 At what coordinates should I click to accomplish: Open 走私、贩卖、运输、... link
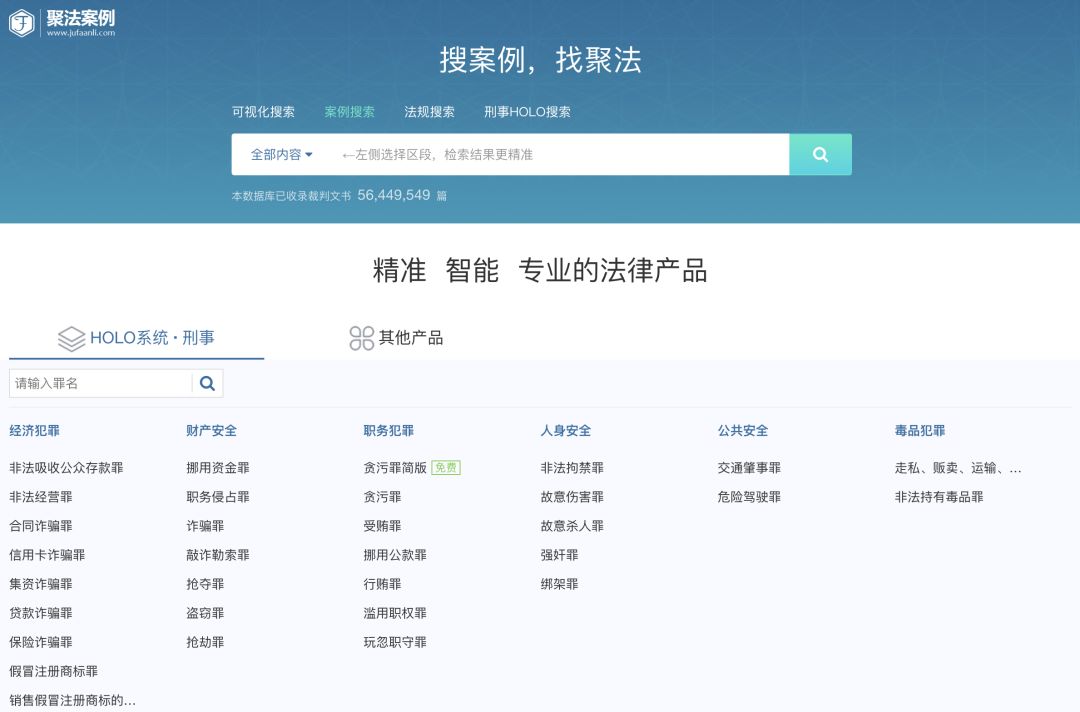pyautogui.click(x=958, y=468)
